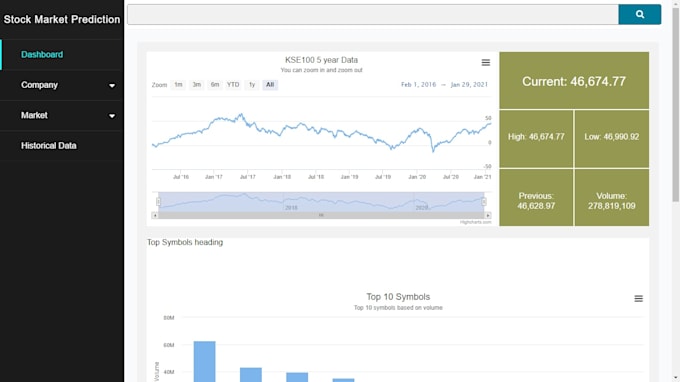Screen dimensions: 680x382
Task: Click the Current: 46,674.77 tile
Action: (574, 81)
